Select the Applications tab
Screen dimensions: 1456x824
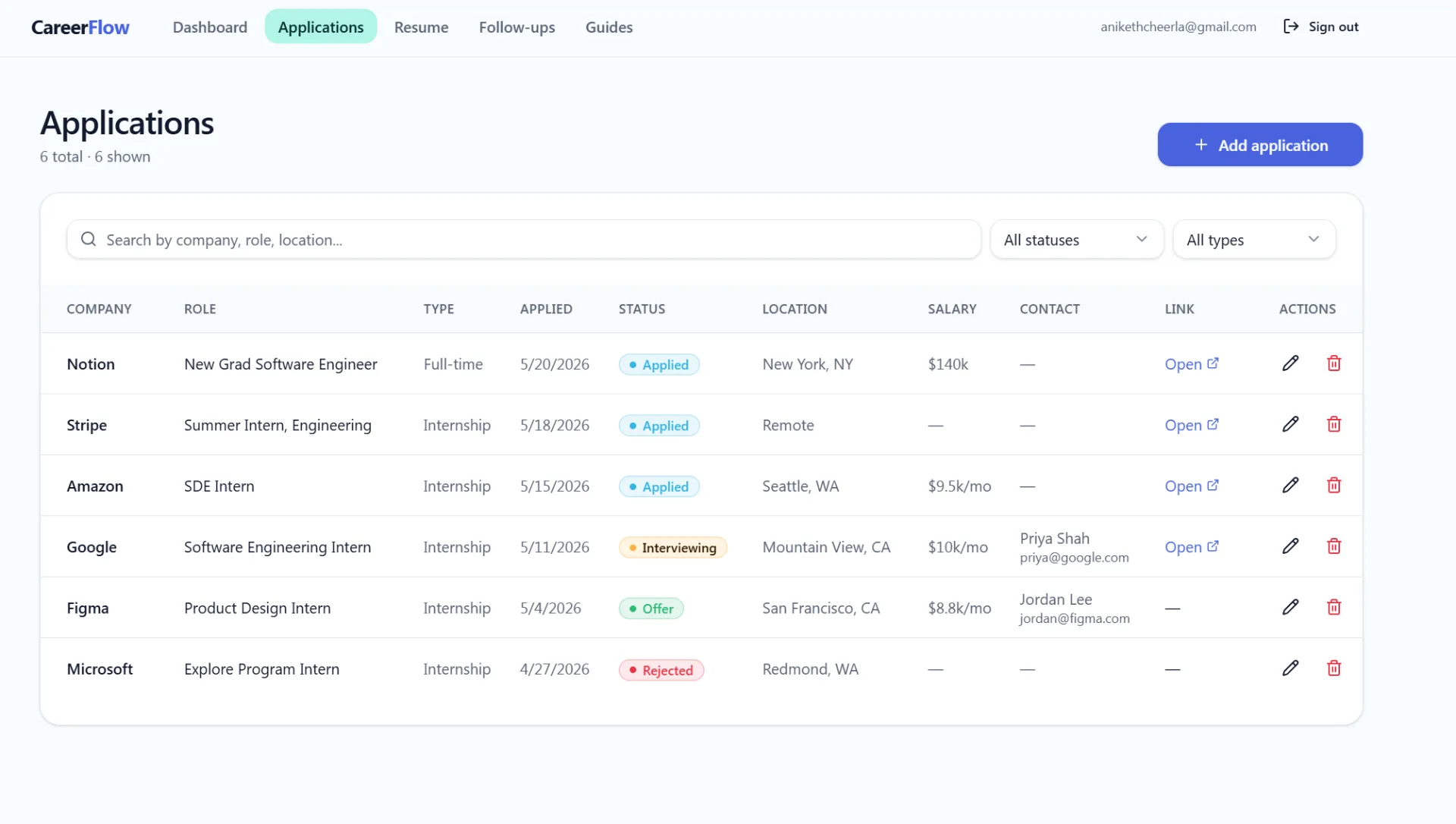click(321, 27)
